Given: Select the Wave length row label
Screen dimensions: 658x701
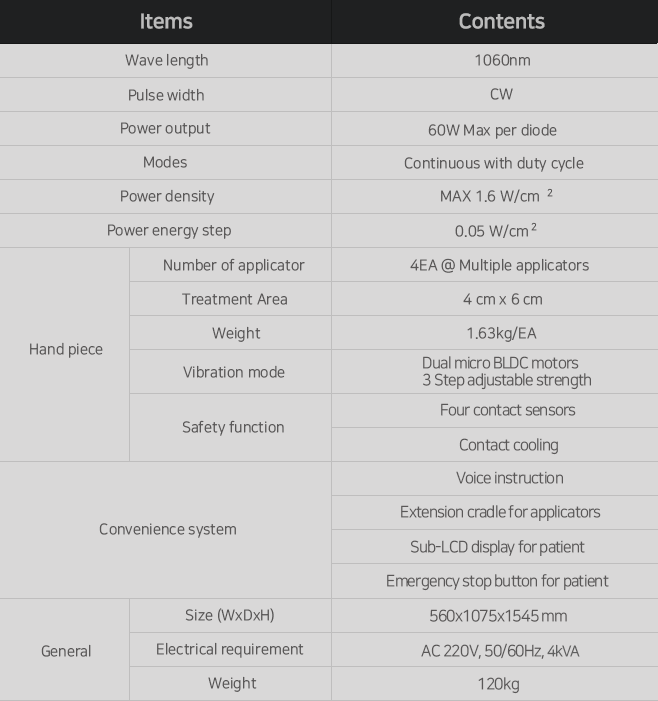Looking at the screenshot, I should click(166, 60).
